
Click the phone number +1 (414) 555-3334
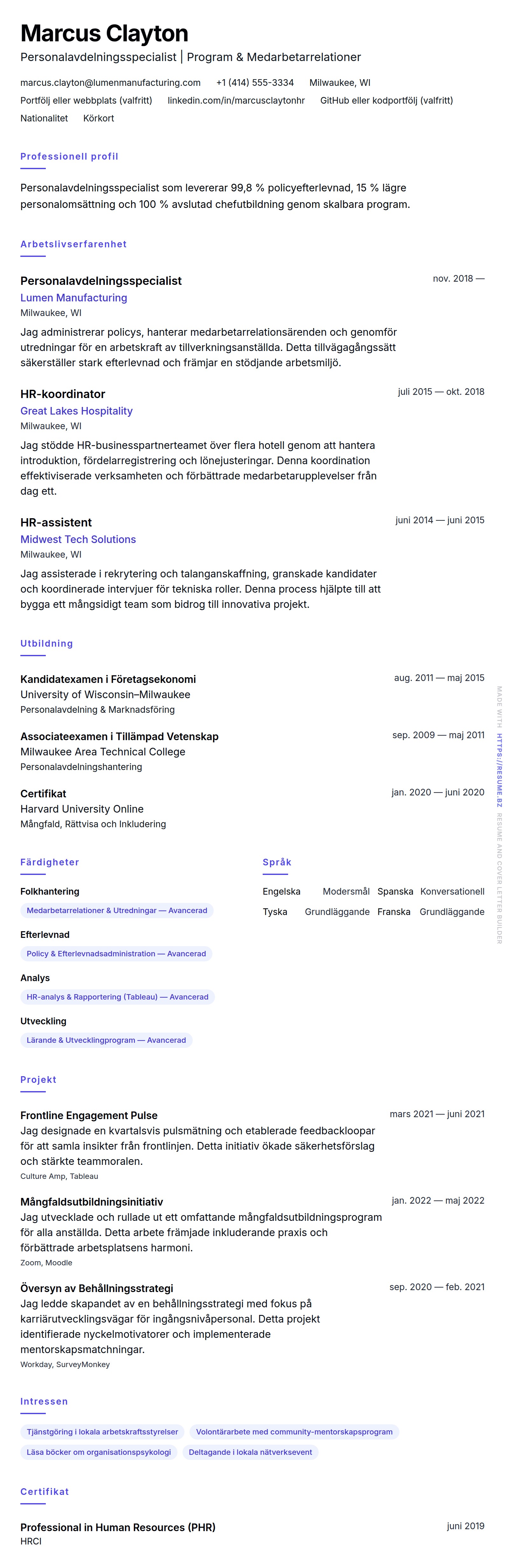pyautogui.click(x=255, y=83)
